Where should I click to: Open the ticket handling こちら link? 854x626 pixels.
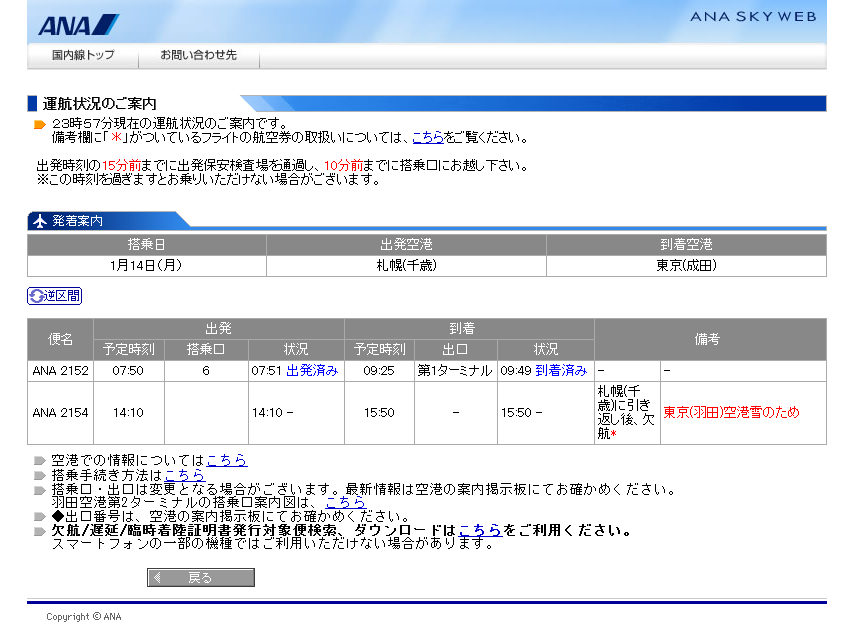428,137
